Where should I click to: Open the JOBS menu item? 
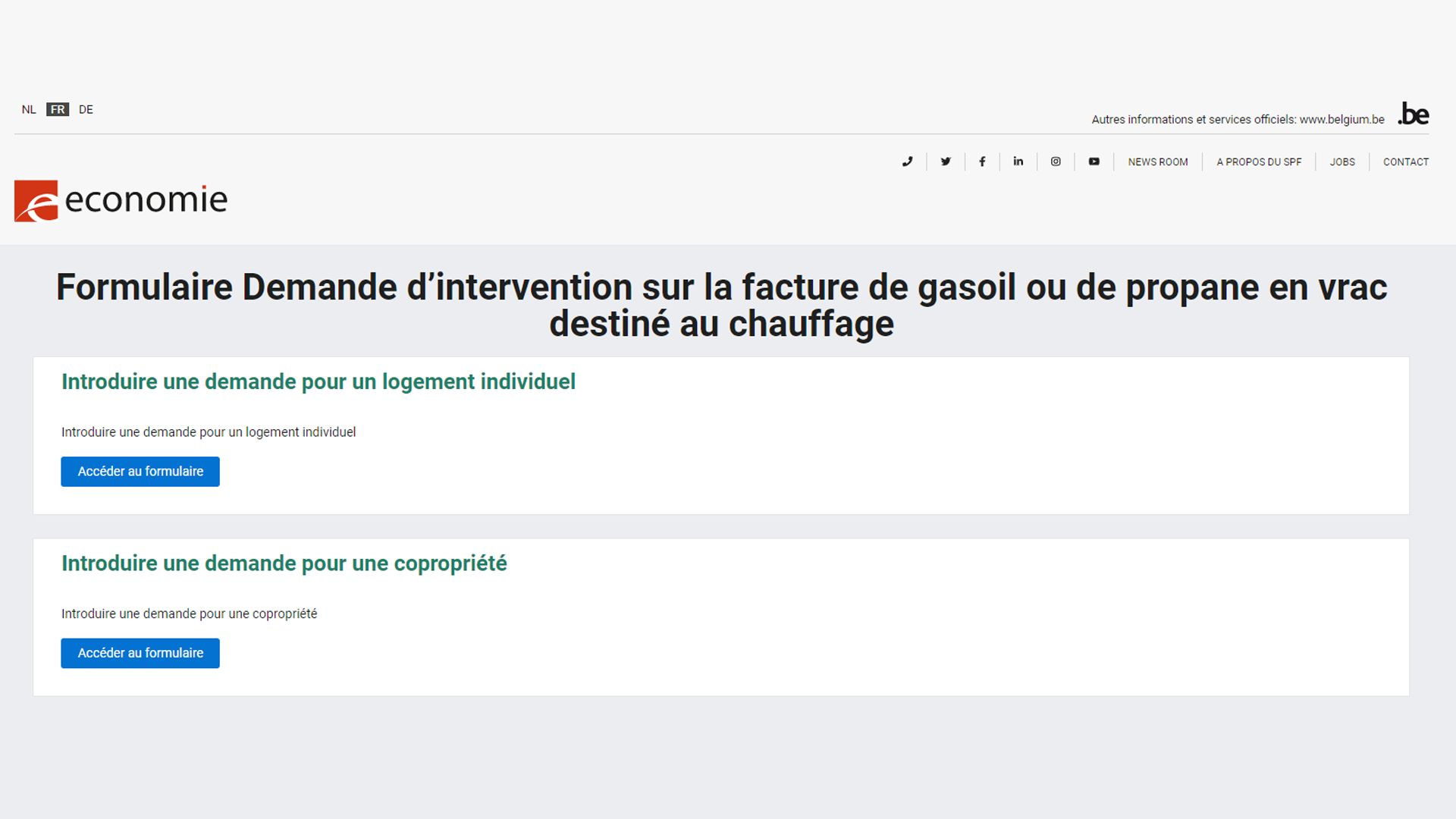point(1341,162)
